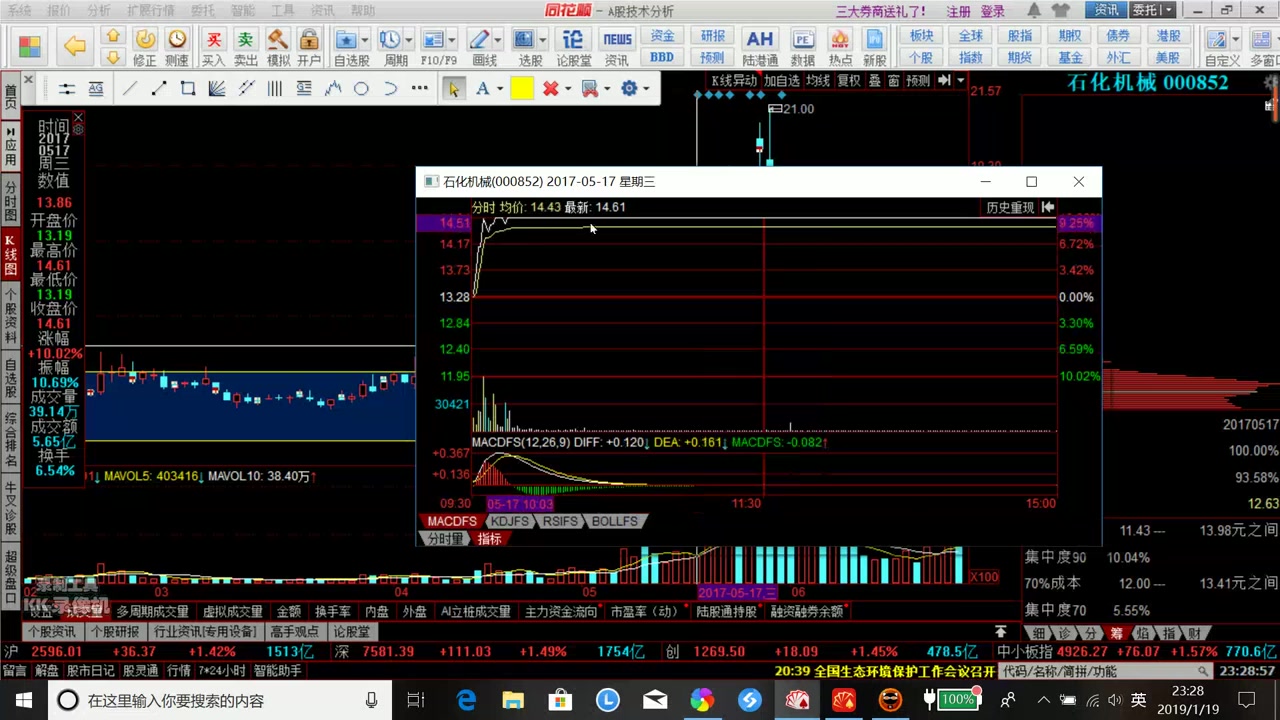Toggle 复权 price adjustment
Image resolution: width=1280 pixels, height=720 pixels.
click(x=849, y=80)
